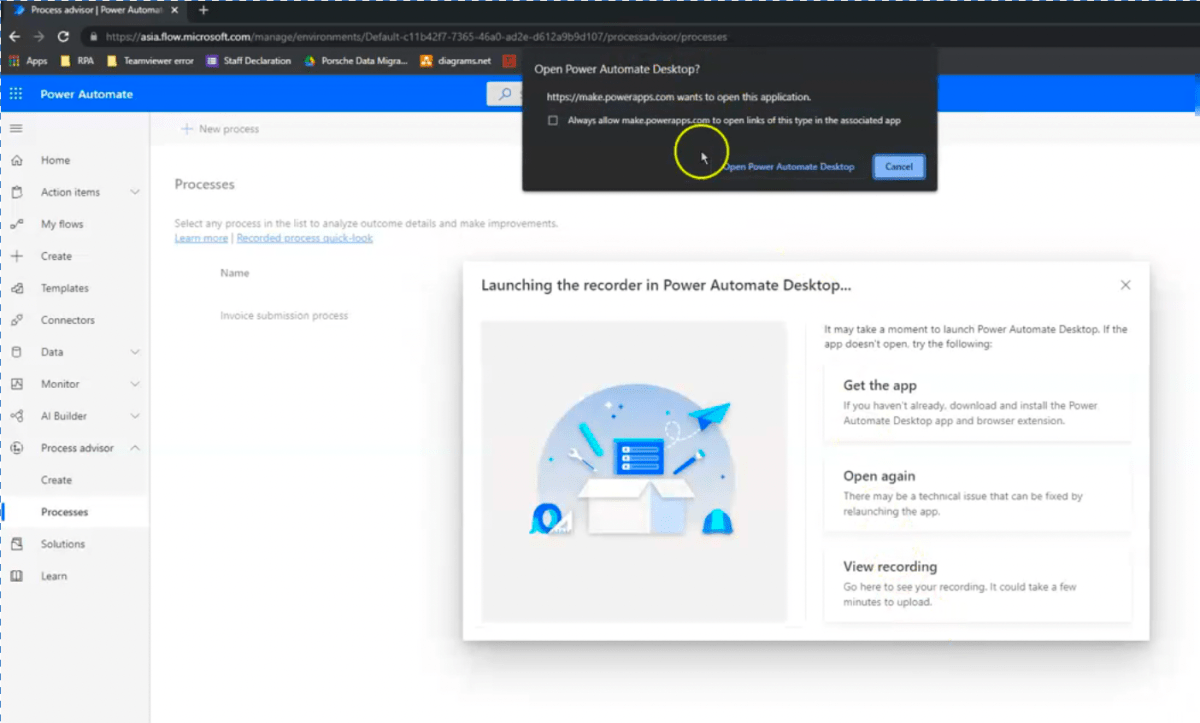
Task: Choose the View recording card
Action: pyautogui.click(x=978, y=585)
